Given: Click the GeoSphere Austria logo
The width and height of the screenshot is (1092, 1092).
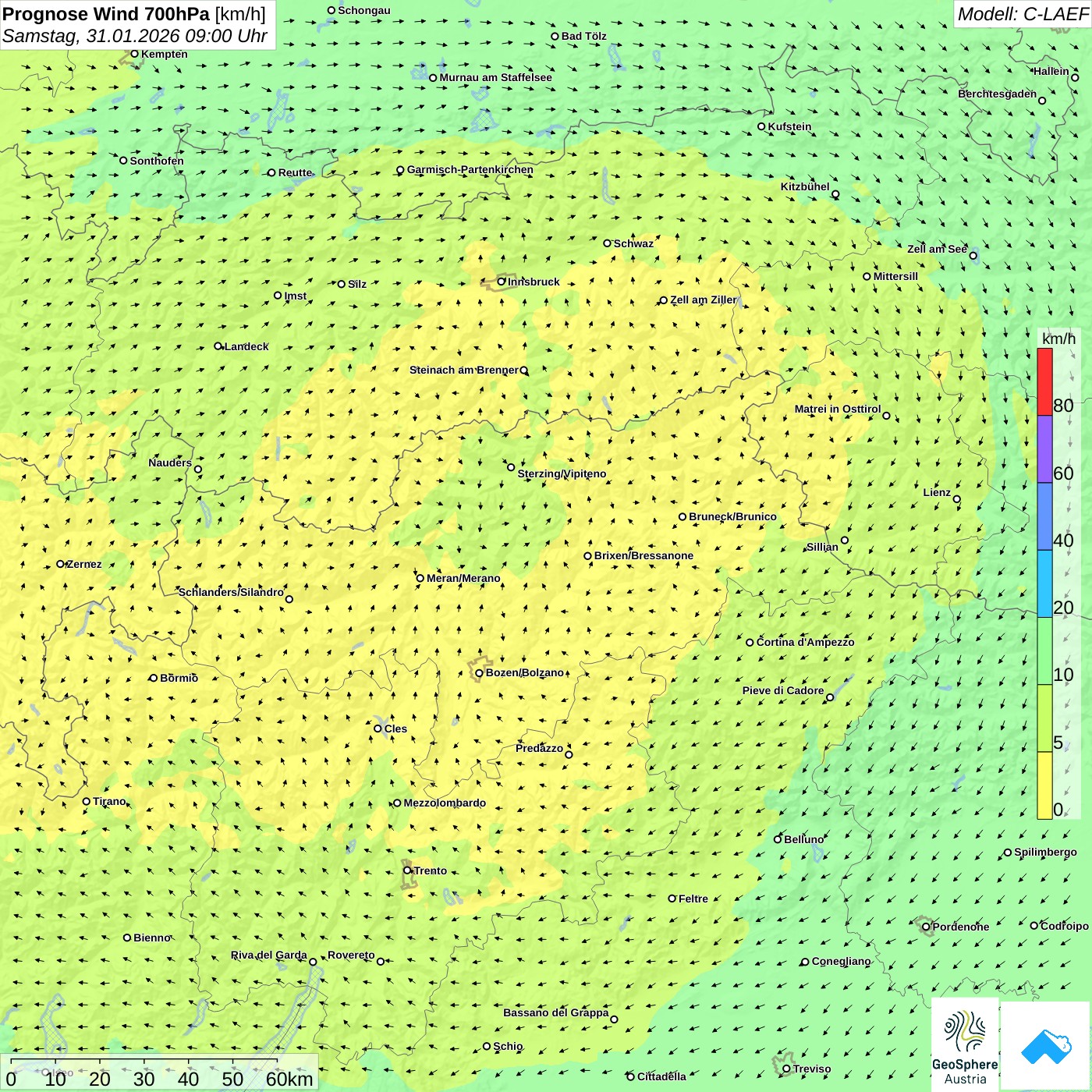Looking at the screenshot, I should point(965,1045).
